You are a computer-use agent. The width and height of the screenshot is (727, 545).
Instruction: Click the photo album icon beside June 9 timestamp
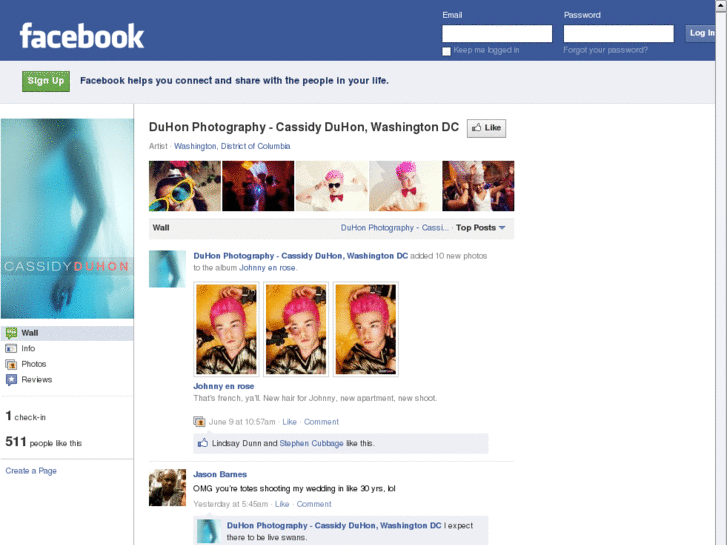[x=199, y=422]
